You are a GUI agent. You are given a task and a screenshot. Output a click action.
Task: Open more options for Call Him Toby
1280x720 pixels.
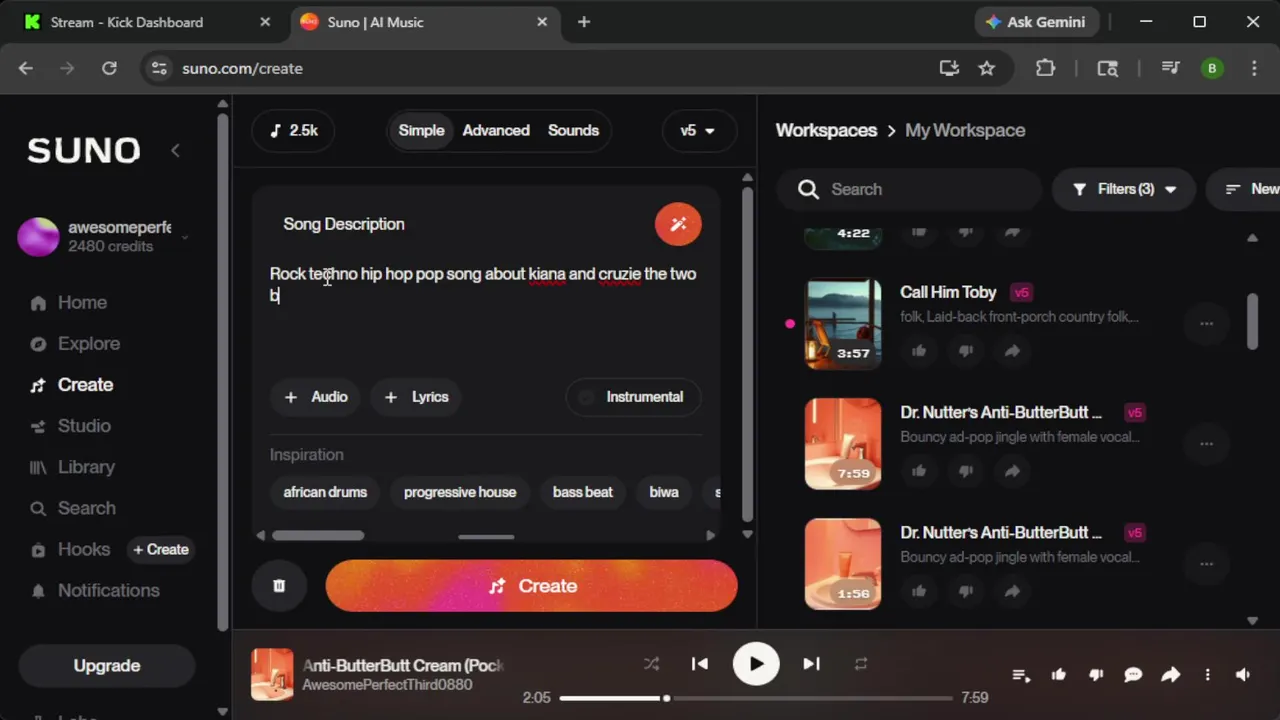[1206, 324]
